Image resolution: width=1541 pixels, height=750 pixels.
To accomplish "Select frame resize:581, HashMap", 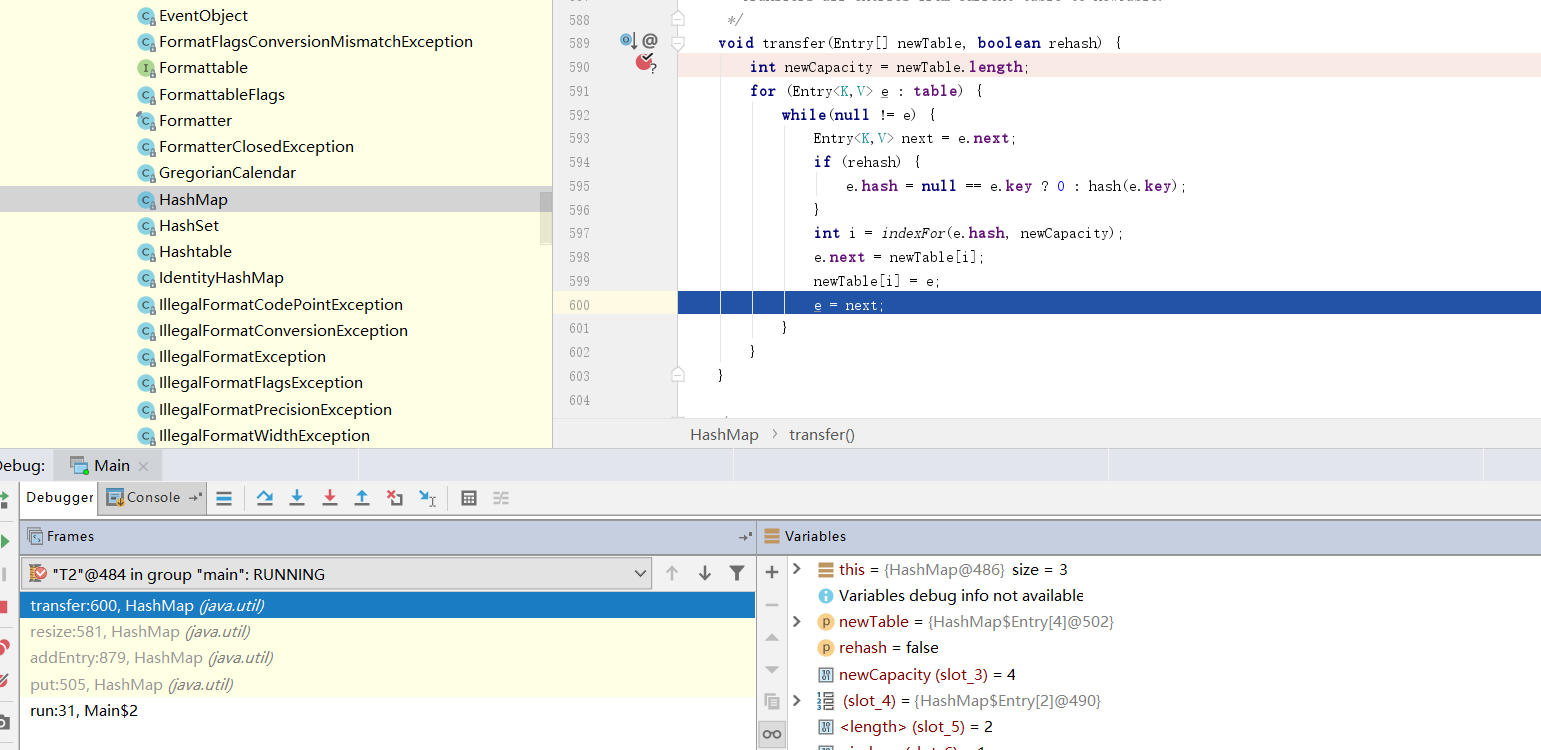I will [387, 631].
